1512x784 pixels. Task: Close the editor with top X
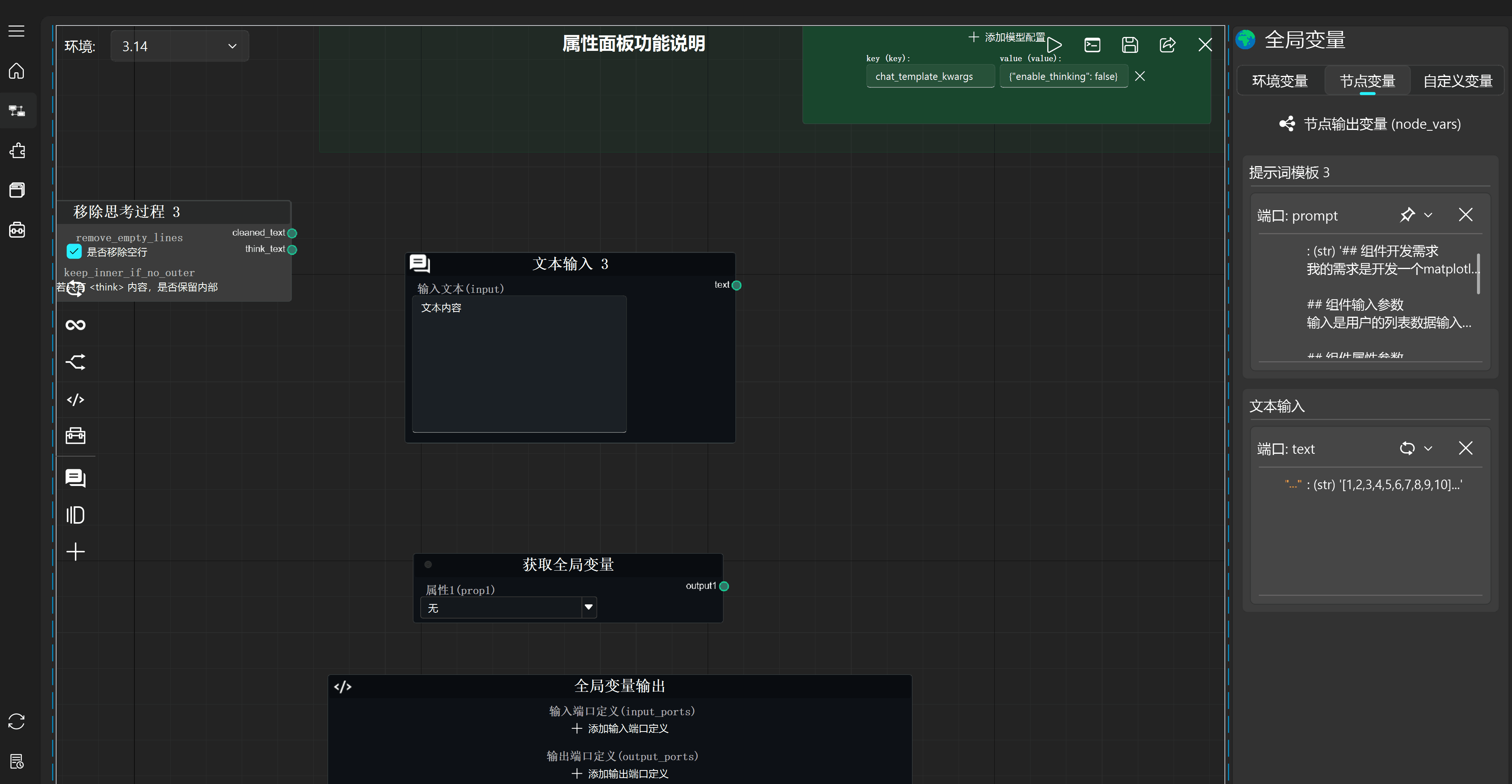1205,45
